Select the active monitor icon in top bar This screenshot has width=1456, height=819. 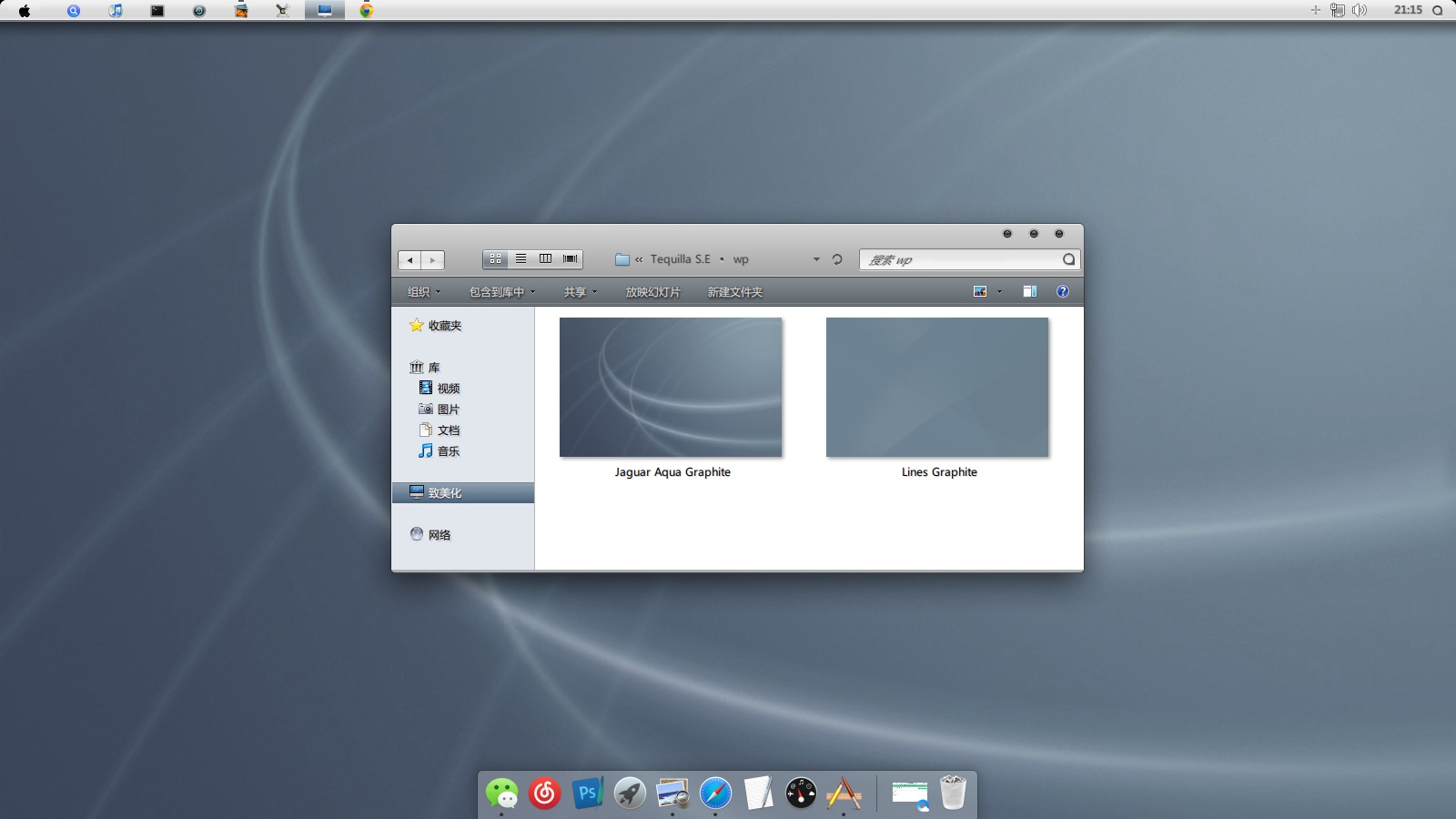(x=325, y=11)
